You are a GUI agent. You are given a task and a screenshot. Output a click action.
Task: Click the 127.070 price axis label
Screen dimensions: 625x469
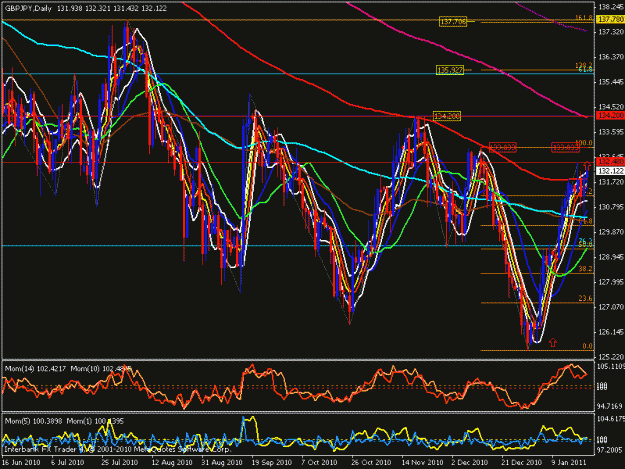[x=611, y=307]
